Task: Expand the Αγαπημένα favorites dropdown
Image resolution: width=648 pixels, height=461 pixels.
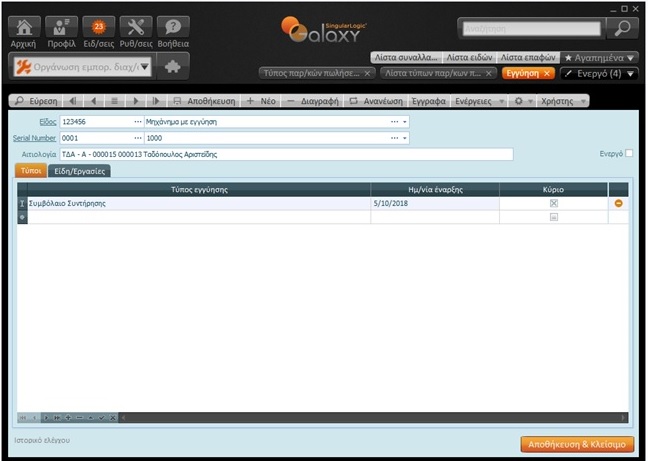Action: point(598,57)
